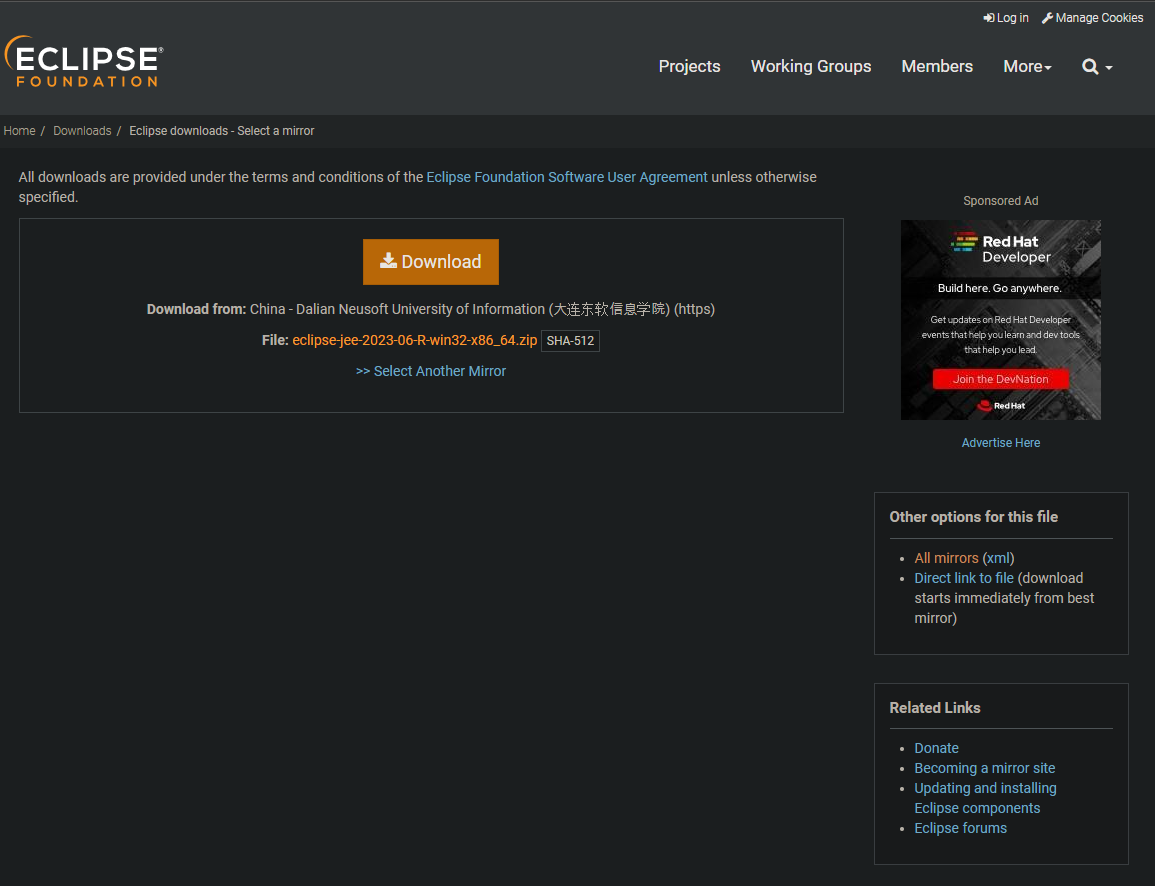
Task: Go to Downloads breadcrumb
Action: click(82, 130)
